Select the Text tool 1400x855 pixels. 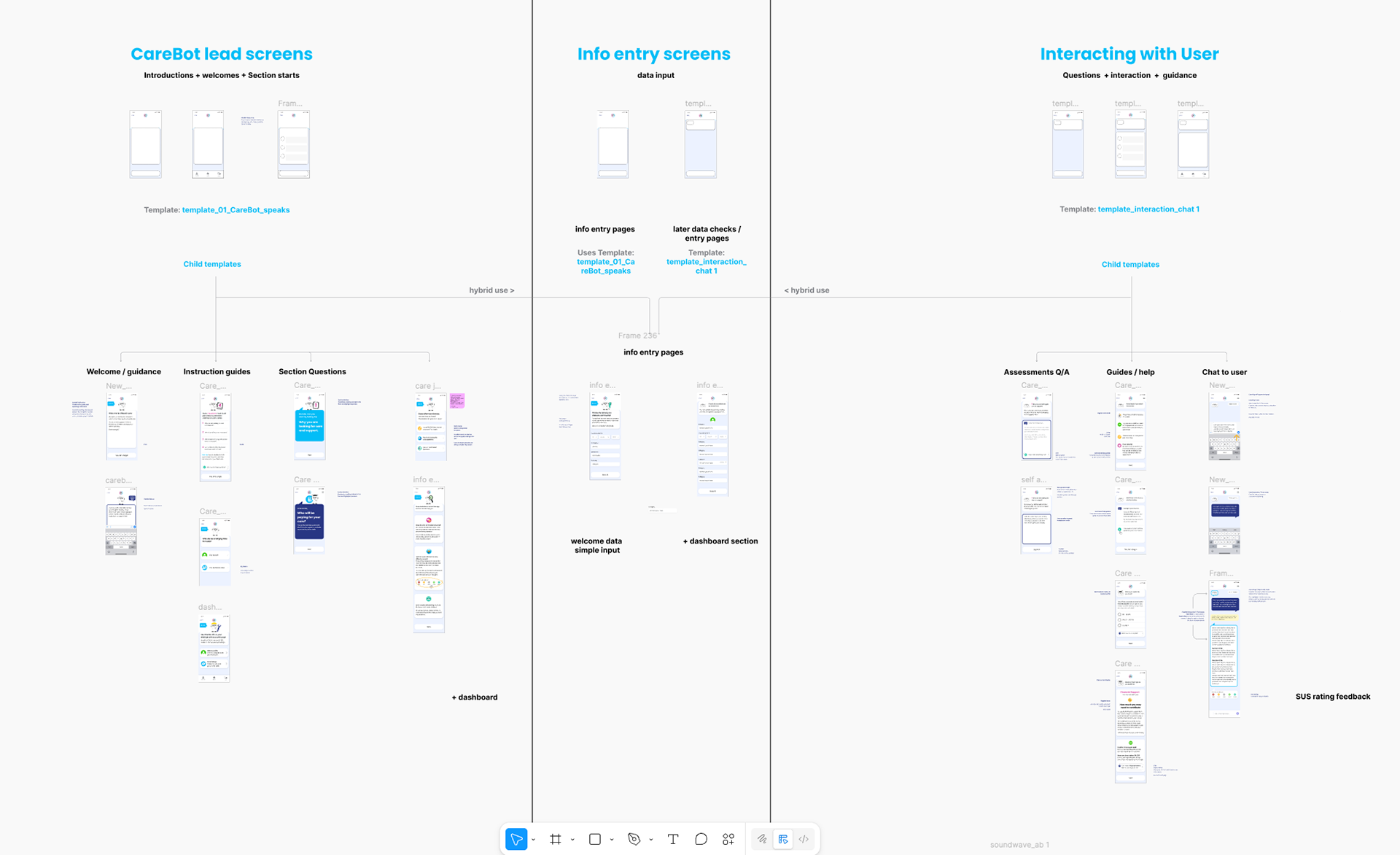[x=673, y=839]
